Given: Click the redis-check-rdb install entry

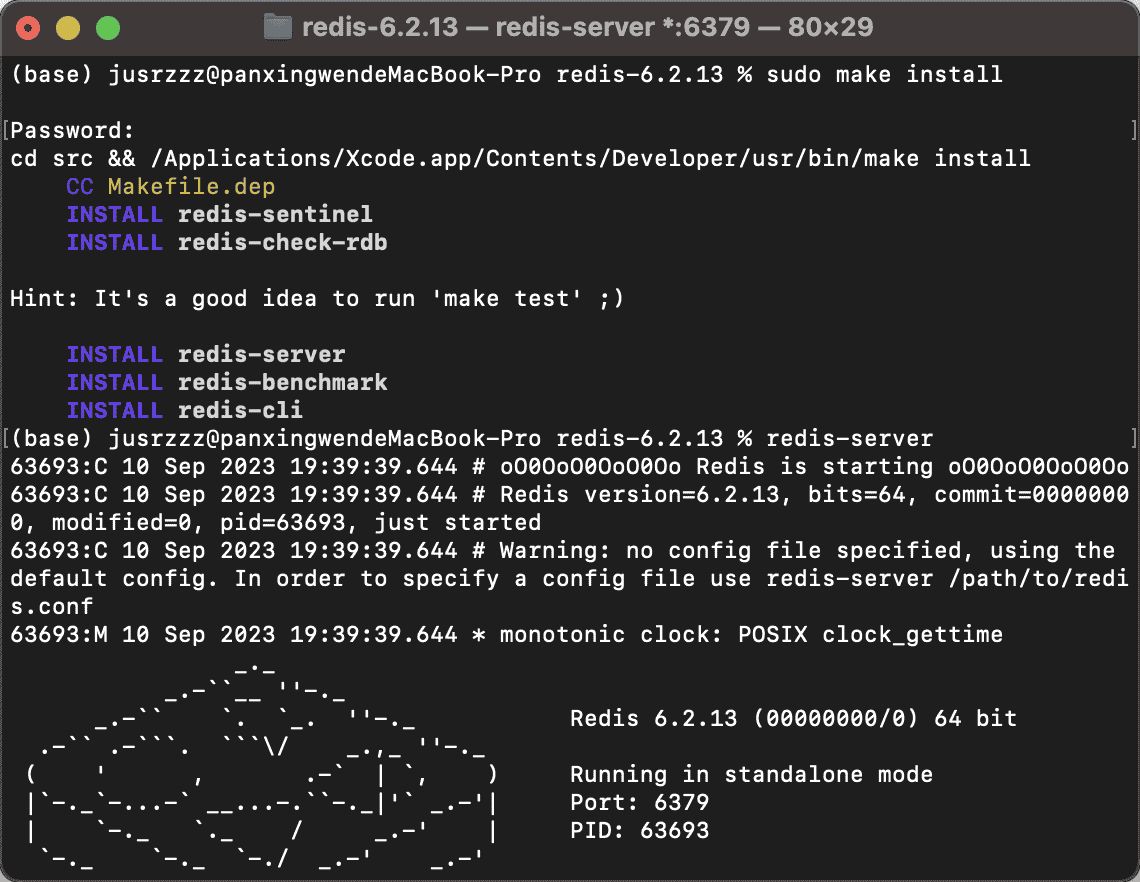Looking at the screenshot, I should 282,243.
